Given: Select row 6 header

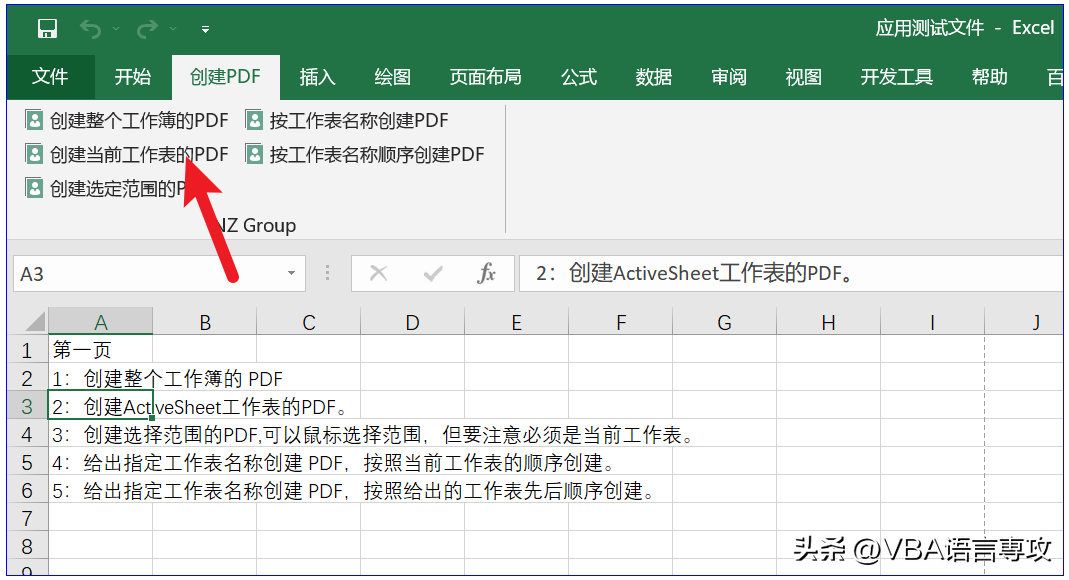Looking at the screenshot, I should 27,491.
